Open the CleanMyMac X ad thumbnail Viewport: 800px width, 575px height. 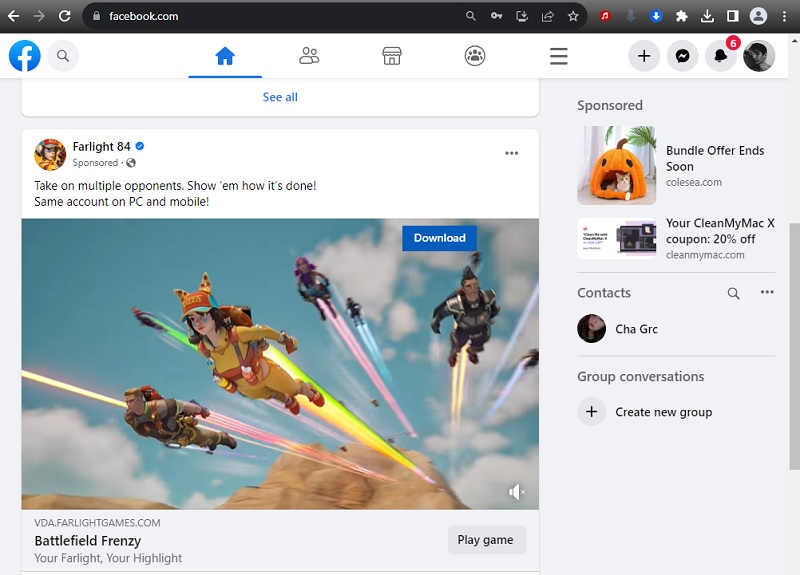point(616,238)
